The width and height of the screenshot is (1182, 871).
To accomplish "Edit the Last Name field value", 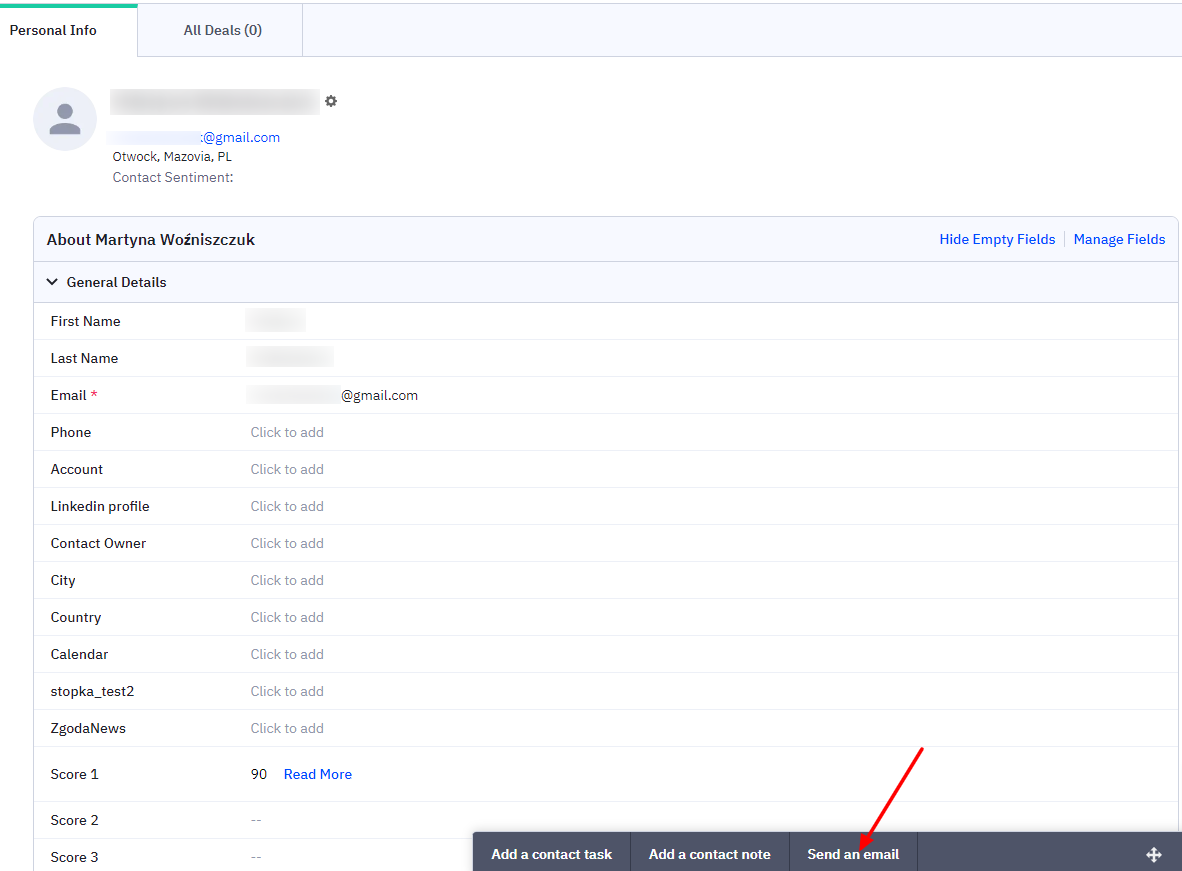I will [x=289, y=357].
